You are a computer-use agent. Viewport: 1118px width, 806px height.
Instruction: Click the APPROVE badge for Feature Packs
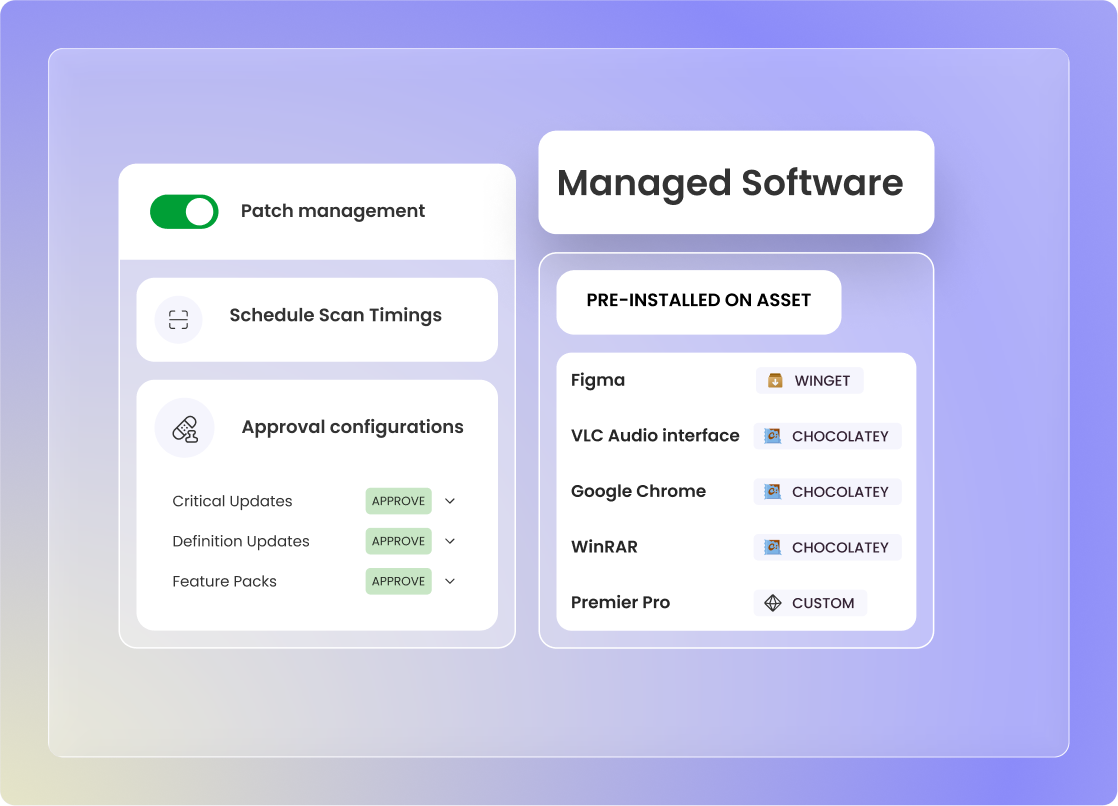point(398,581)
